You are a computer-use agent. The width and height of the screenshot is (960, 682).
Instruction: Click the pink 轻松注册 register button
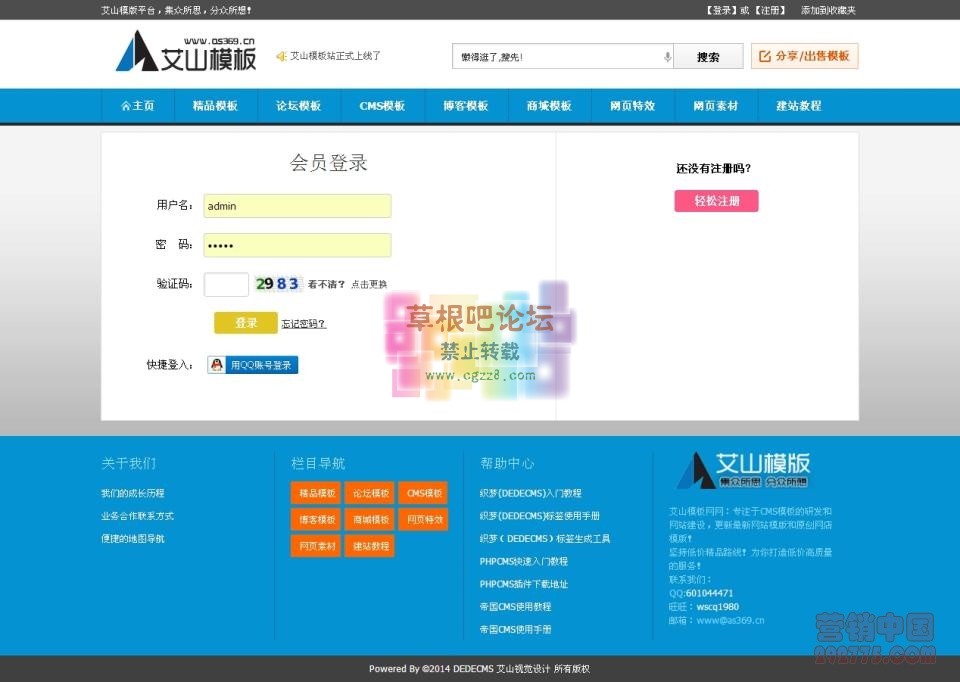[x=716, y=201]
